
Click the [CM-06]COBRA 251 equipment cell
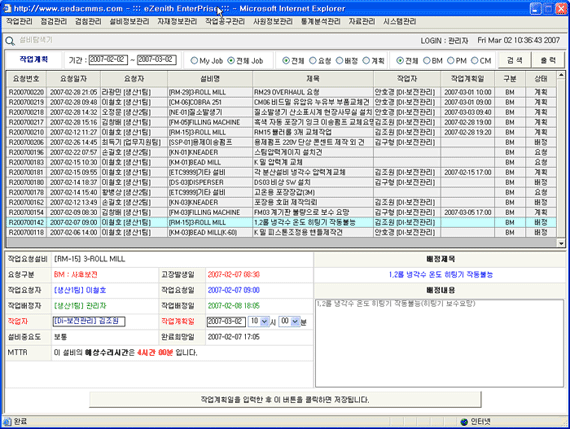(x=210, y=103)
